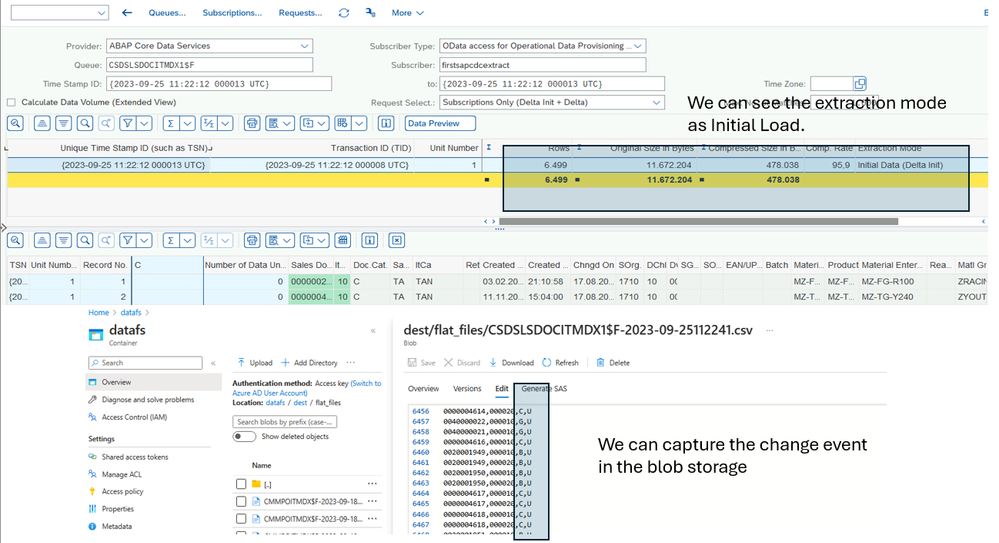Click the sum total icon in the request list toolbar
This screenshot has width=999, height=543.
click(x=170, y=124)
